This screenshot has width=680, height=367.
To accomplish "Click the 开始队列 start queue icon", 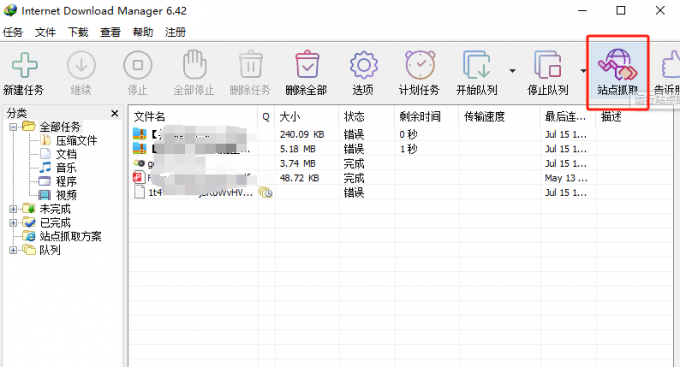I will [x=476, y=65].
